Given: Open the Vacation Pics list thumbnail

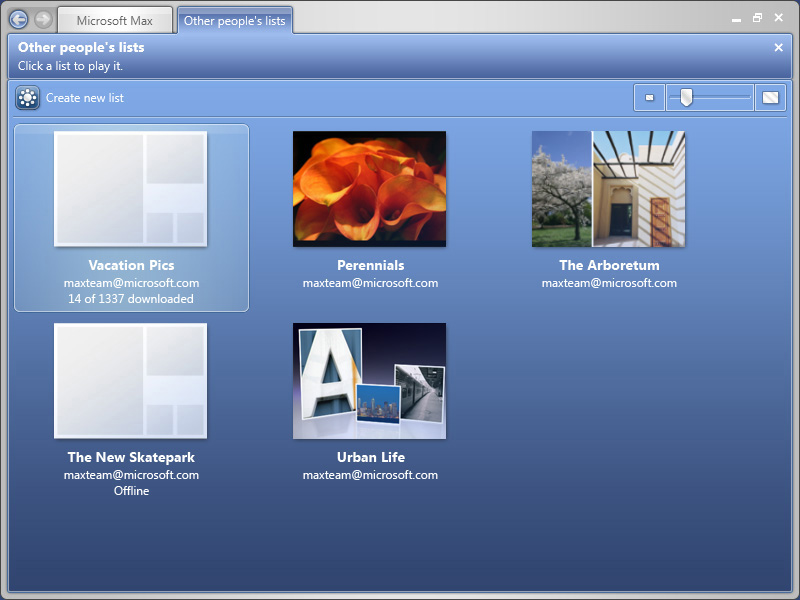Looking at the screenshot, I should point(131,189).
